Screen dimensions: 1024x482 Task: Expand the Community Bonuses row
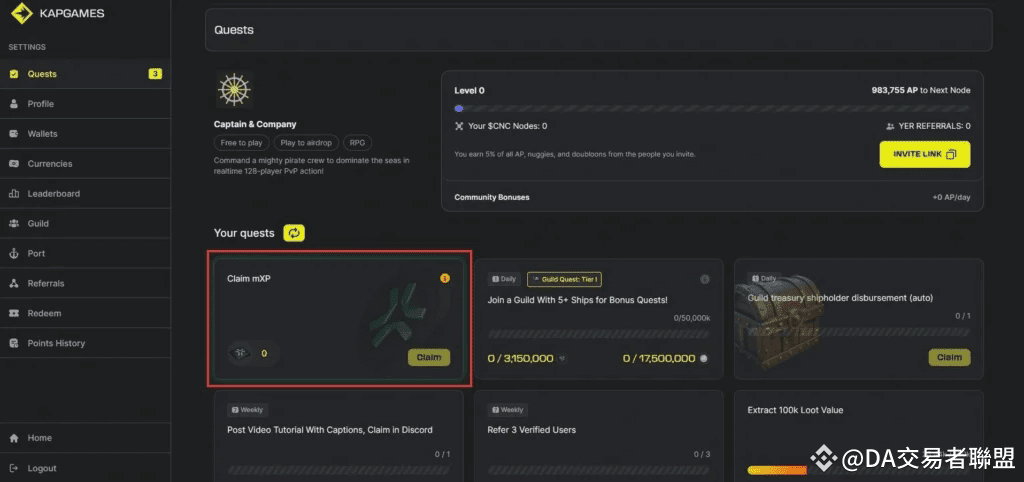tap(712, 197)
